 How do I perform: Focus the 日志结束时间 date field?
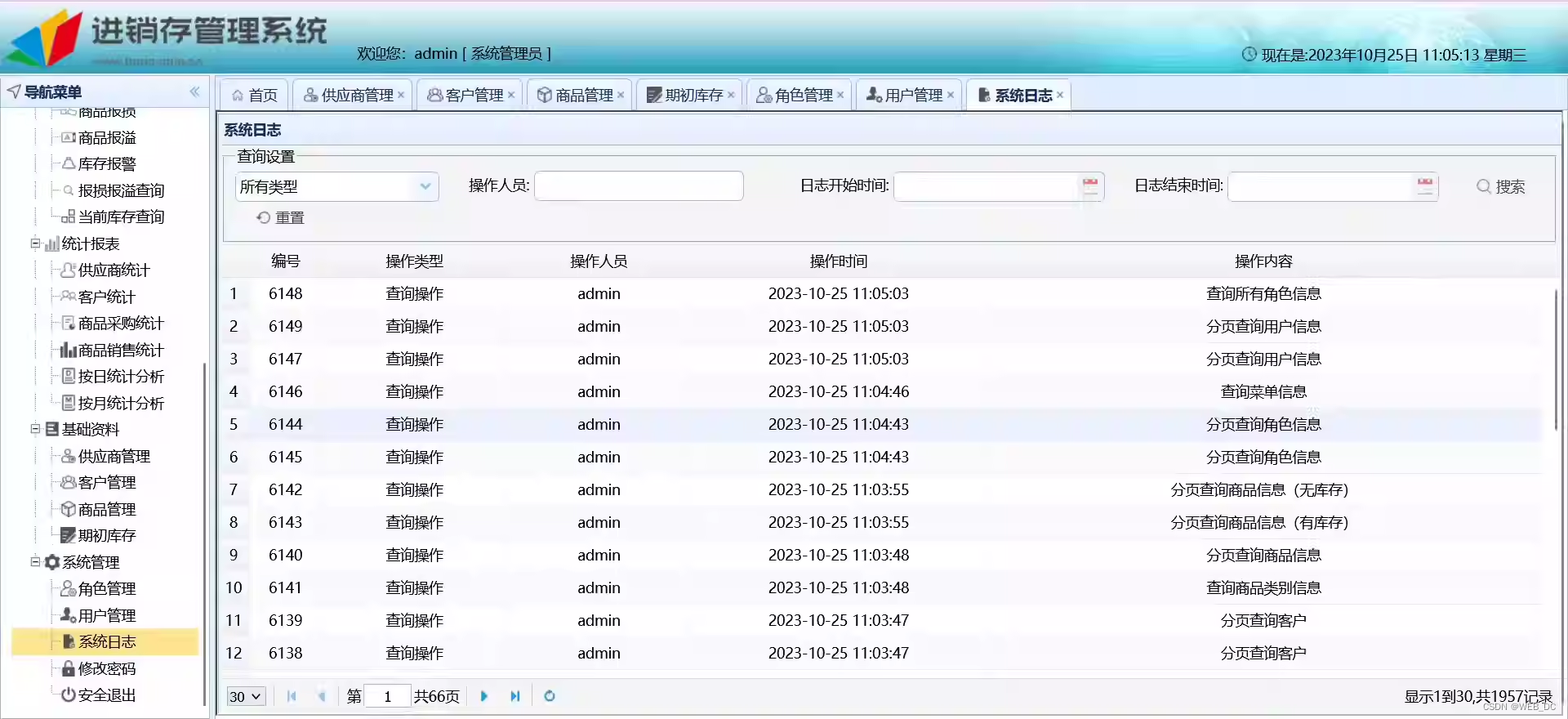coord(1321,186)
